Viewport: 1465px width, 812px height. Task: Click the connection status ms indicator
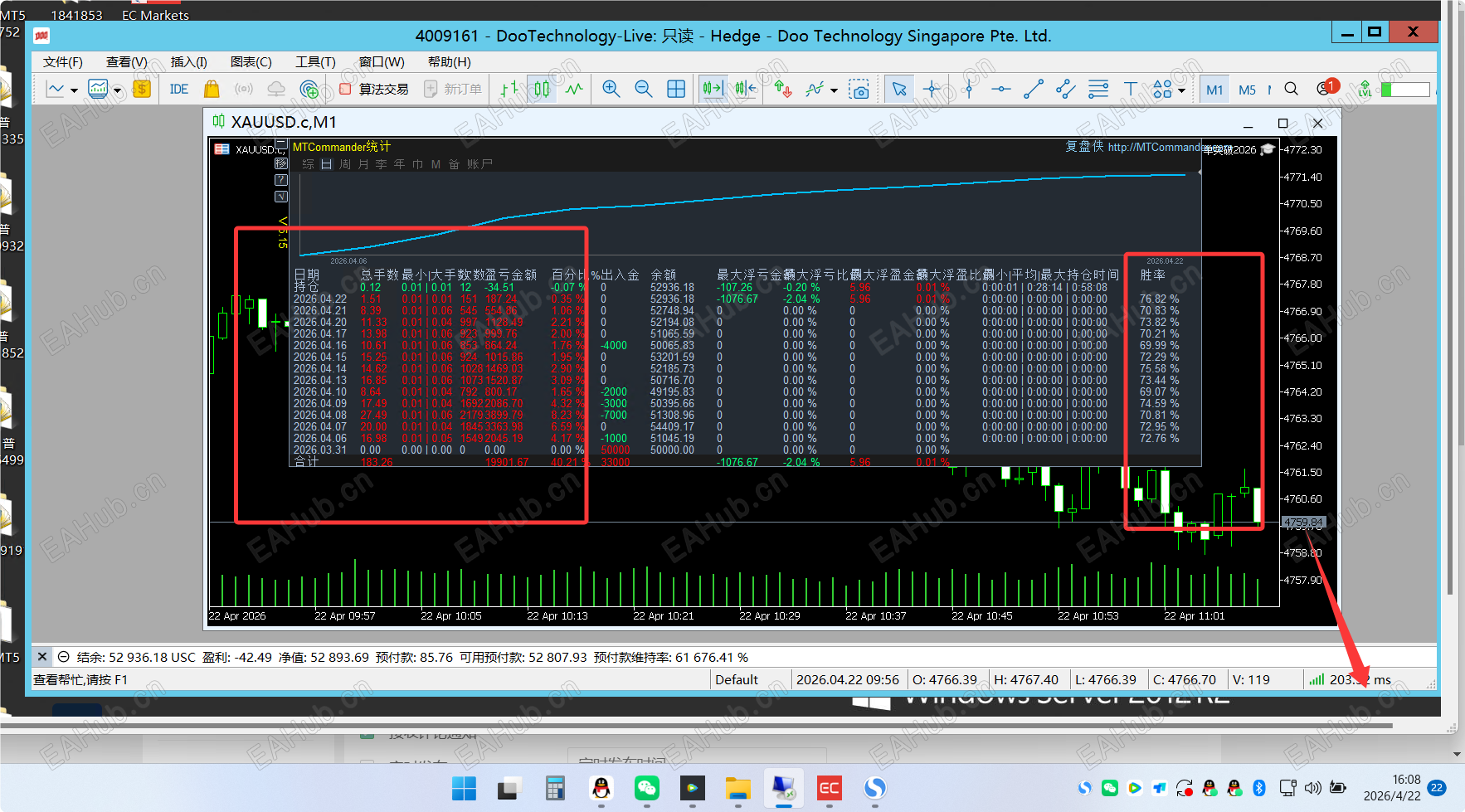pos(1350,679)
